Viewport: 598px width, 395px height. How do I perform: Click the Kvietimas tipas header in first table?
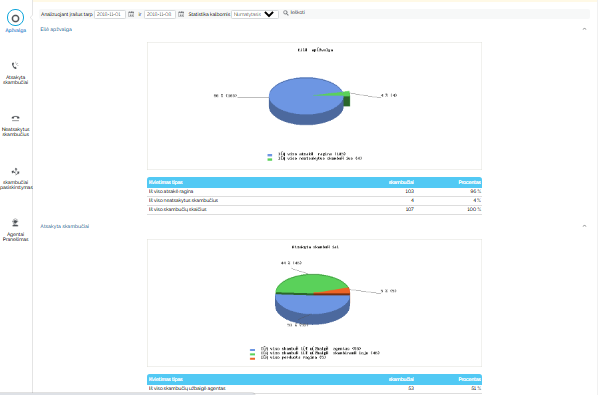(x=166, y=182)
